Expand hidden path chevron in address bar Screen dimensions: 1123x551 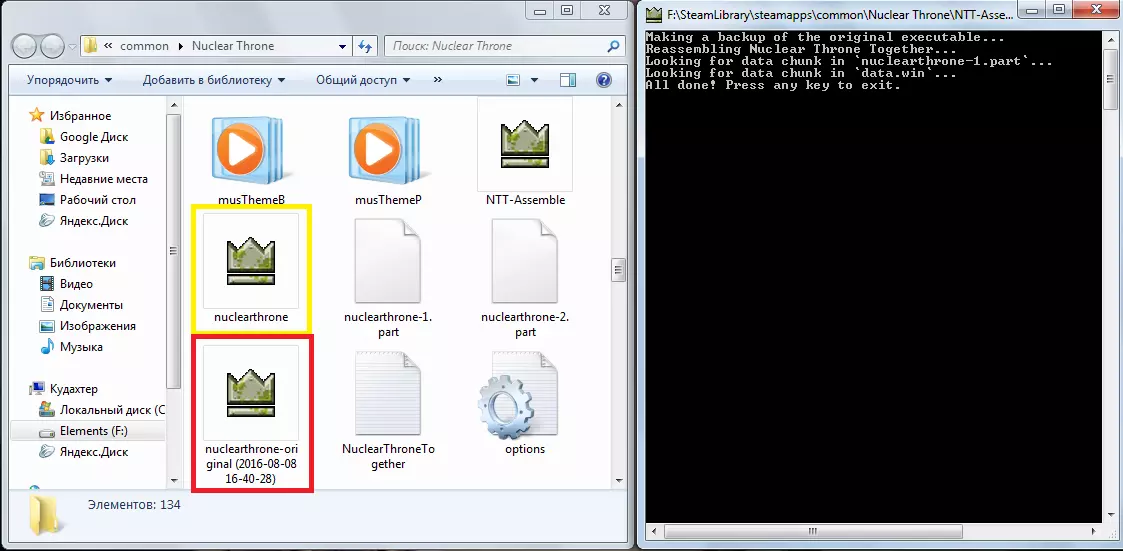[108, 46]
